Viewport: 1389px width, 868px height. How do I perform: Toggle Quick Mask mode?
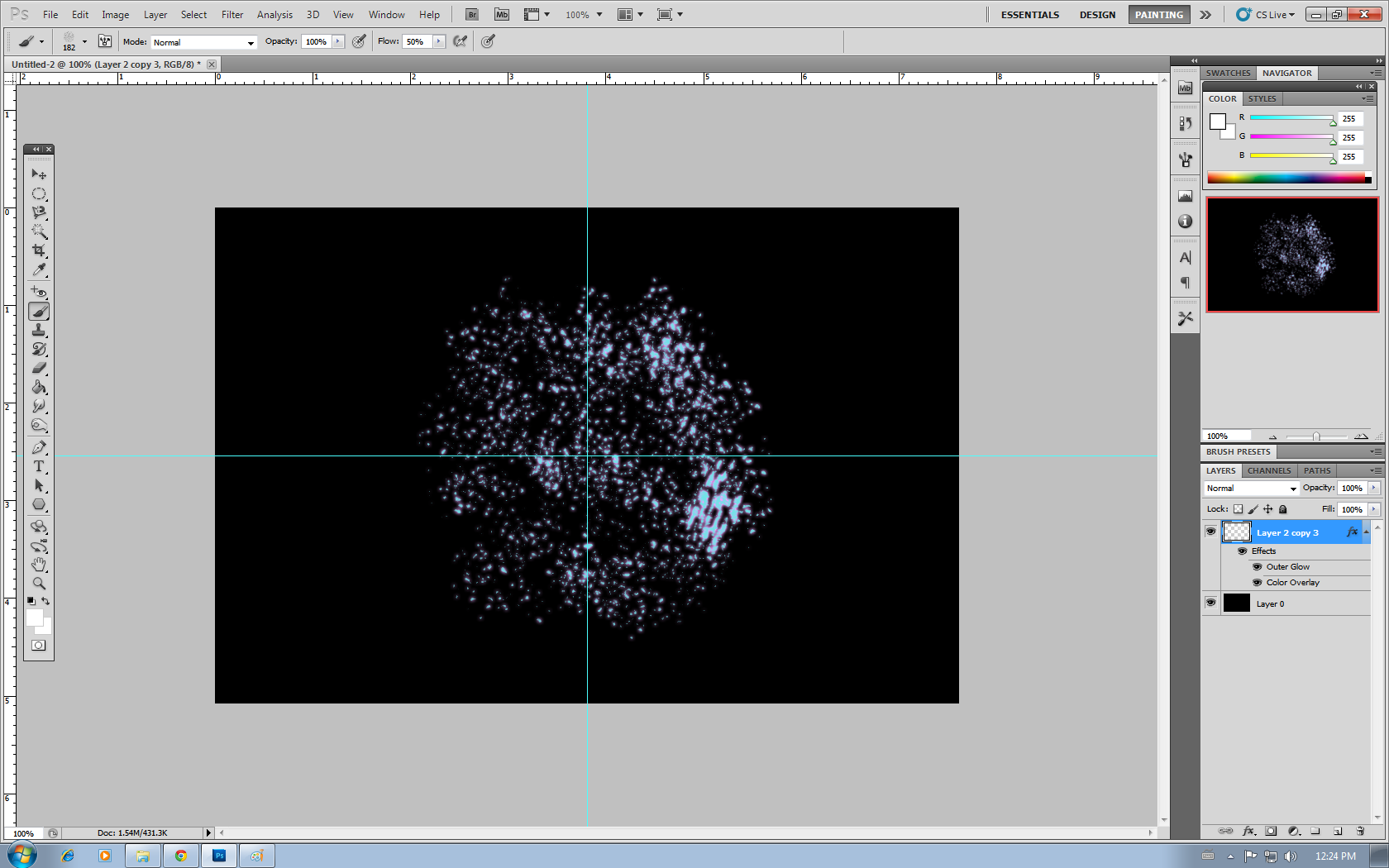(39, 646)
